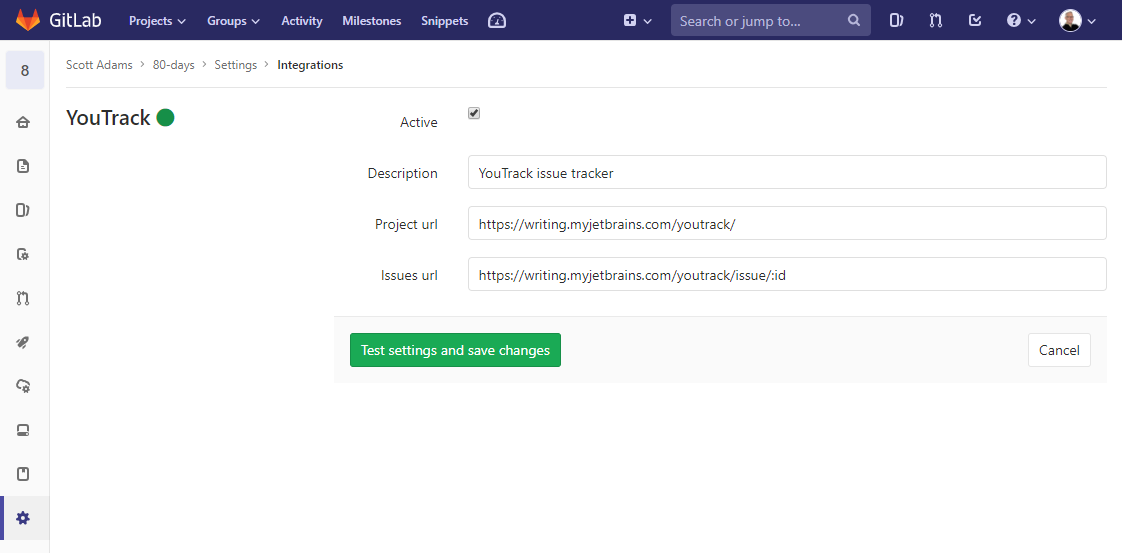Open the Help question mark dropdown
This screenshot has width=1122, height=553.
[x=1021, y=21]
